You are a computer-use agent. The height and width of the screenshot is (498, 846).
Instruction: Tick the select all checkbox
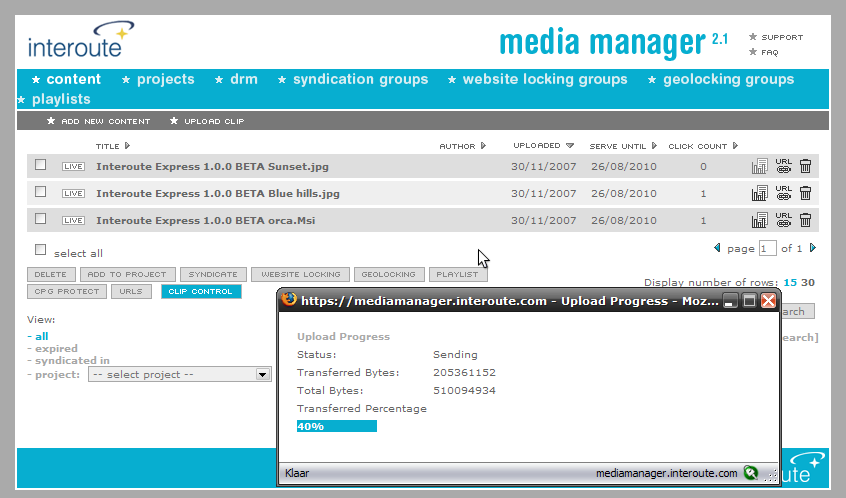point(40,249)
